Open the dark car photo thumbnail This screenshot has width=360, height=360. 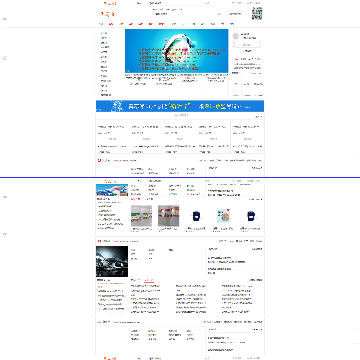112,261
